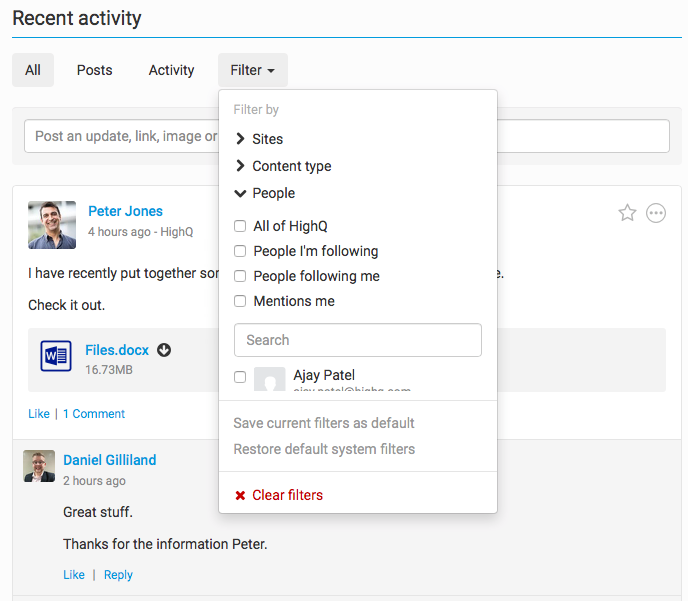Image resolution: width=688 pixels, height=601 pixels.
Task: Click Daniel Gilliland's avatar picture
Action: coord(39,466)
